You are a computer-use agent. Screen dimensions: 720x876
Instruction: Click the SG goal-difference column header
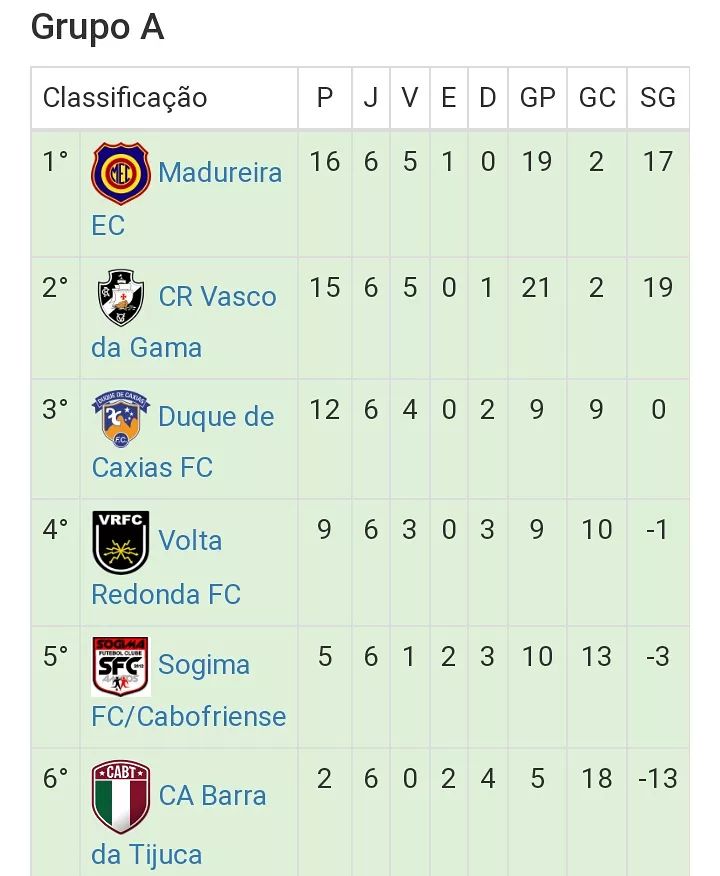658,97
